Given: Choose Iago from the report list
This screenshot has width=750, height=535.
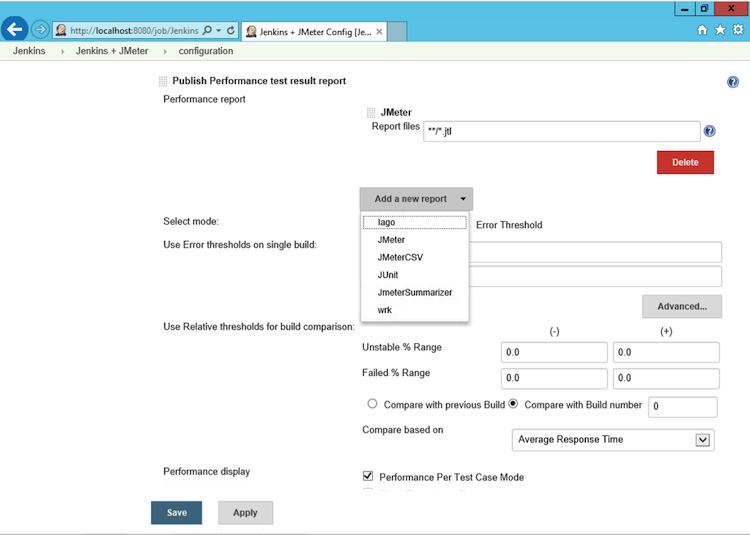Looking at the screenshot, I should tap(414, 222).
